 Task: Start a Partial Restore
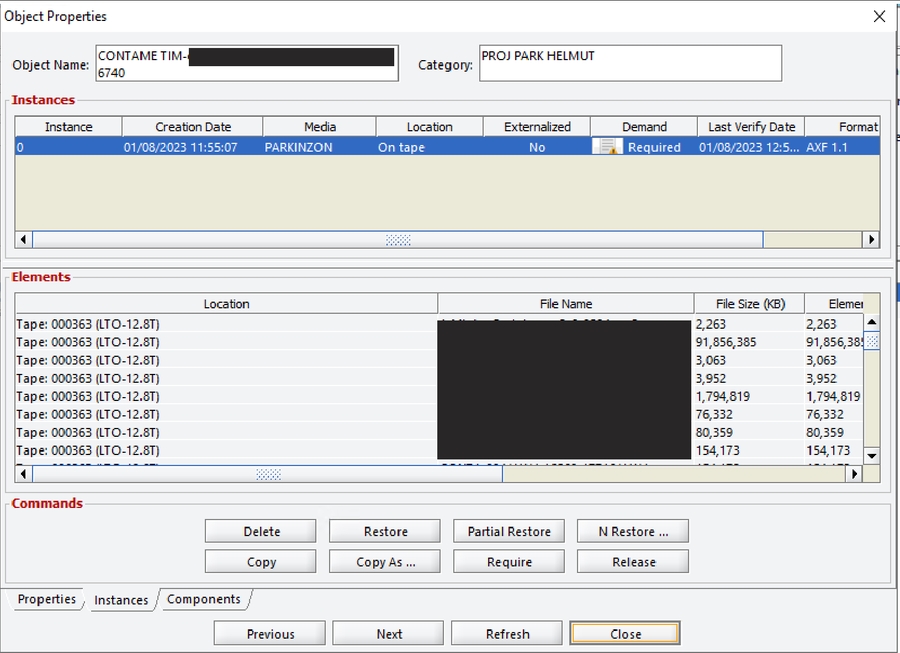[509, 531]
